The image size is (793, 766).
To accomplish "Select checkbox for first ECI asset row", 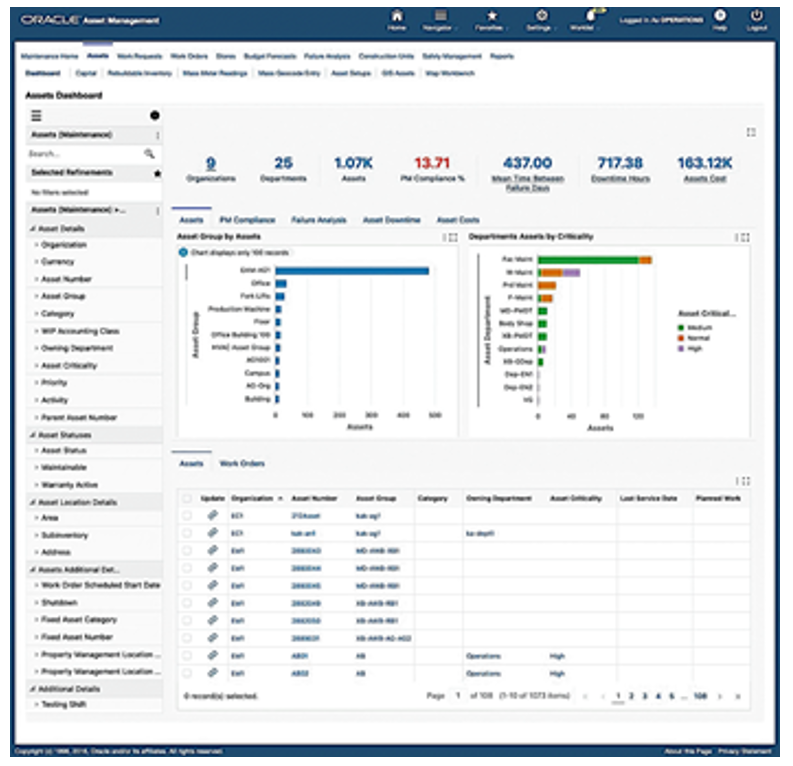I will [187, 516].
